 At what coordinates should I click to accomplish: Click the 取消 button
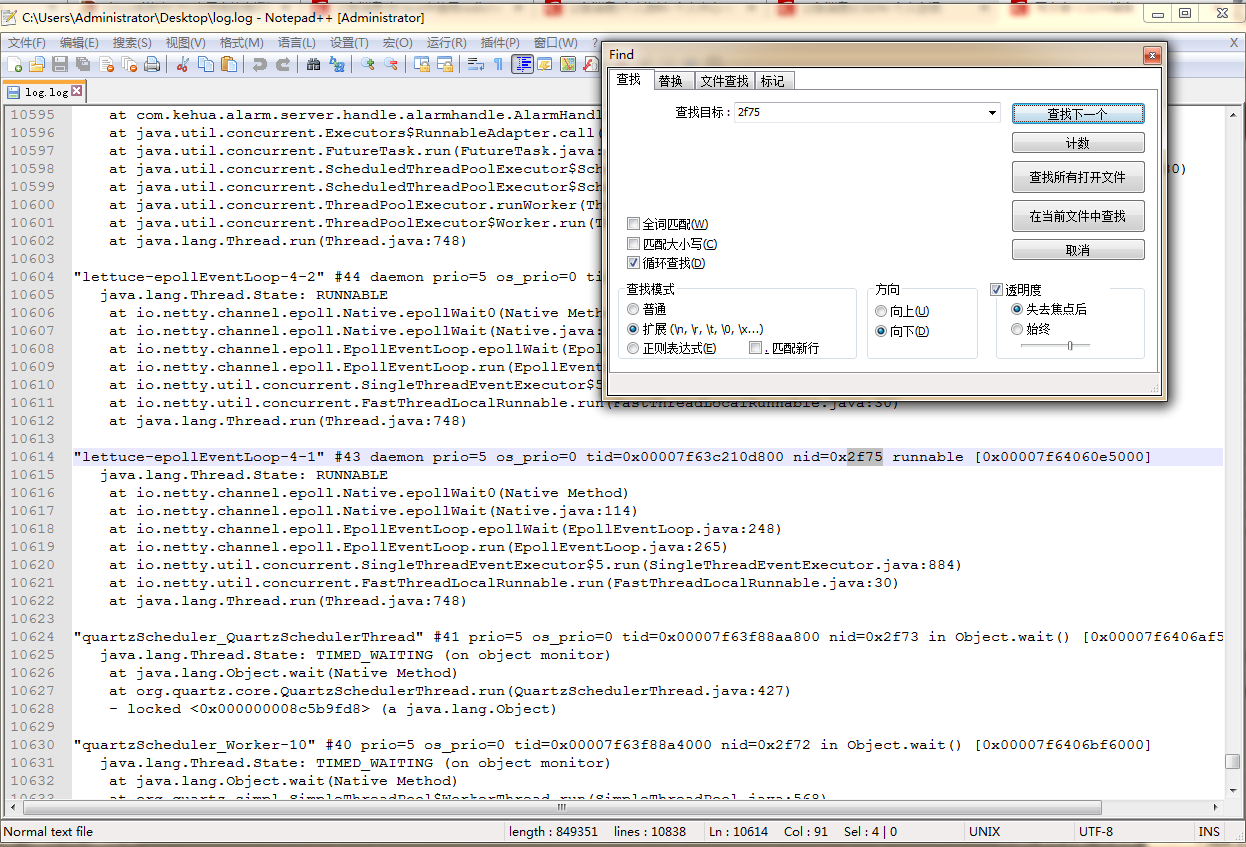click(x=1078, y=250)
